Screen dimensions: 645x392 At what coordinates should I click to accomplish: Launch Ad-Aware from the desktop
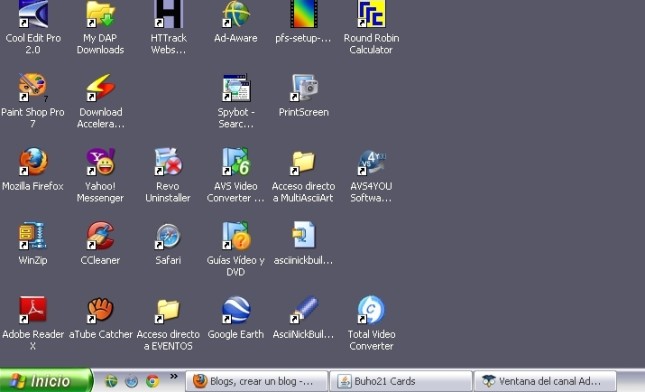236,14
